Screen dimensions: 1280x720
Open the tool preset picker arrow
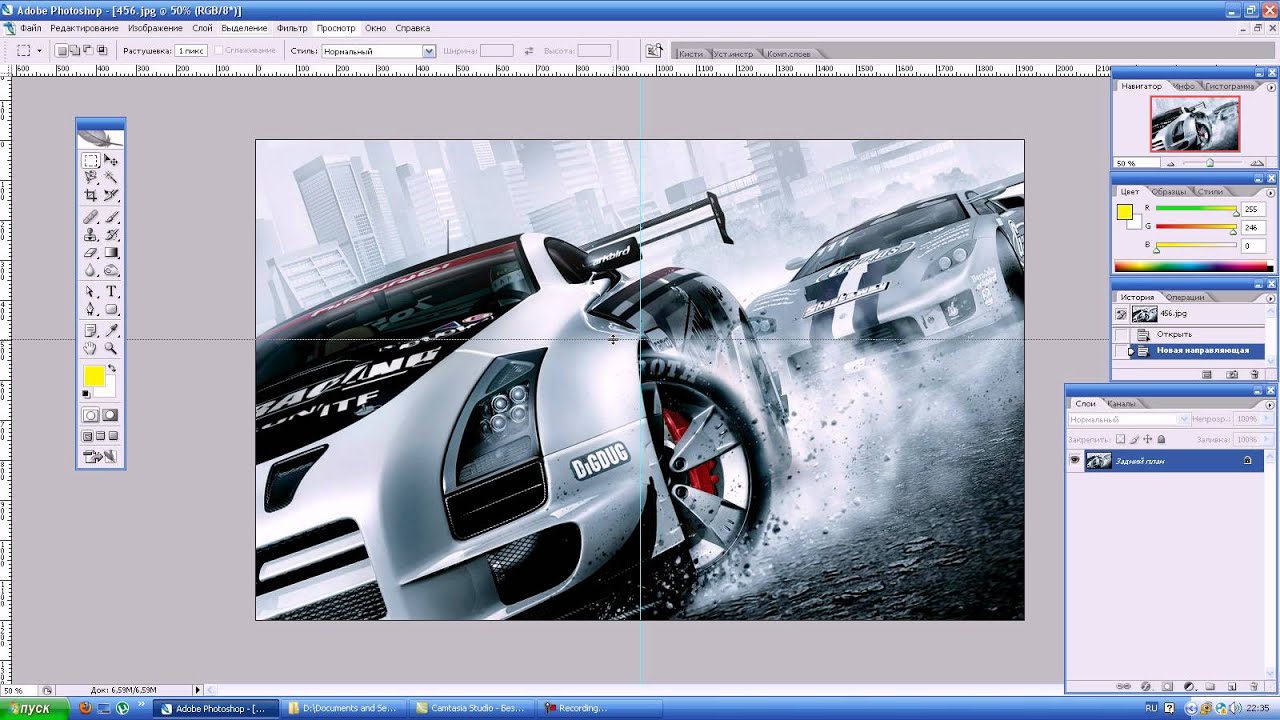pos(39,50)
